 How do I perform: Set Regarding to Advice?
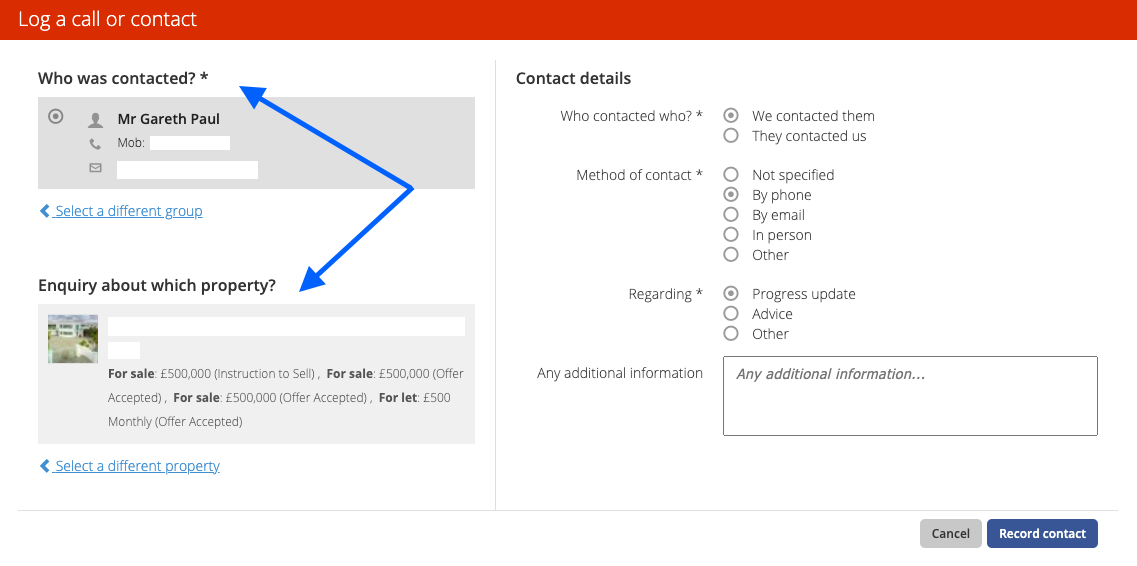point(731,314)
